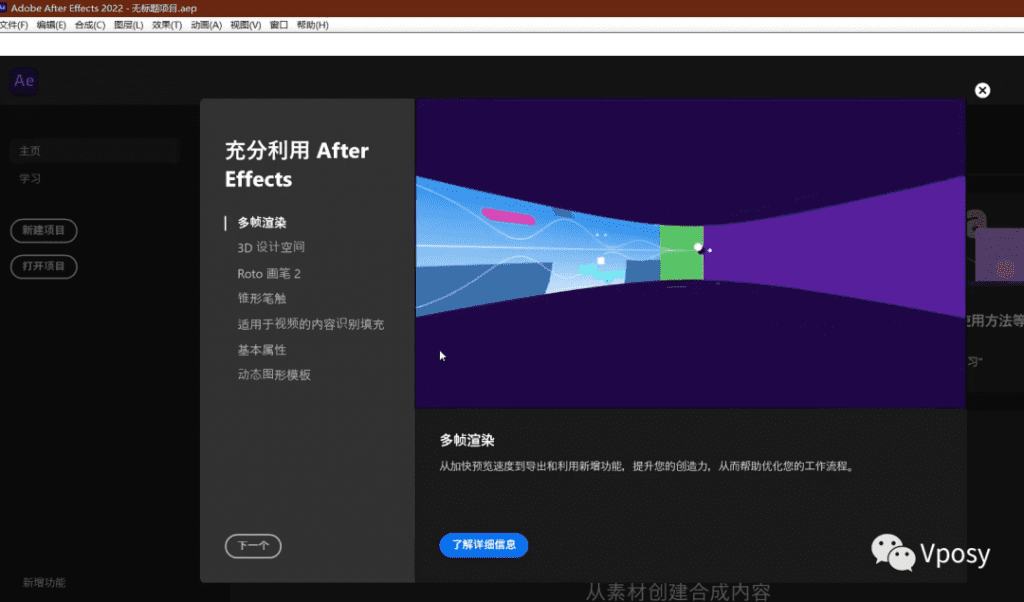Open the 动画(A) menu
Viewport: 1024px width, 602px height.
pyautogui.click(x=206, y=25)
